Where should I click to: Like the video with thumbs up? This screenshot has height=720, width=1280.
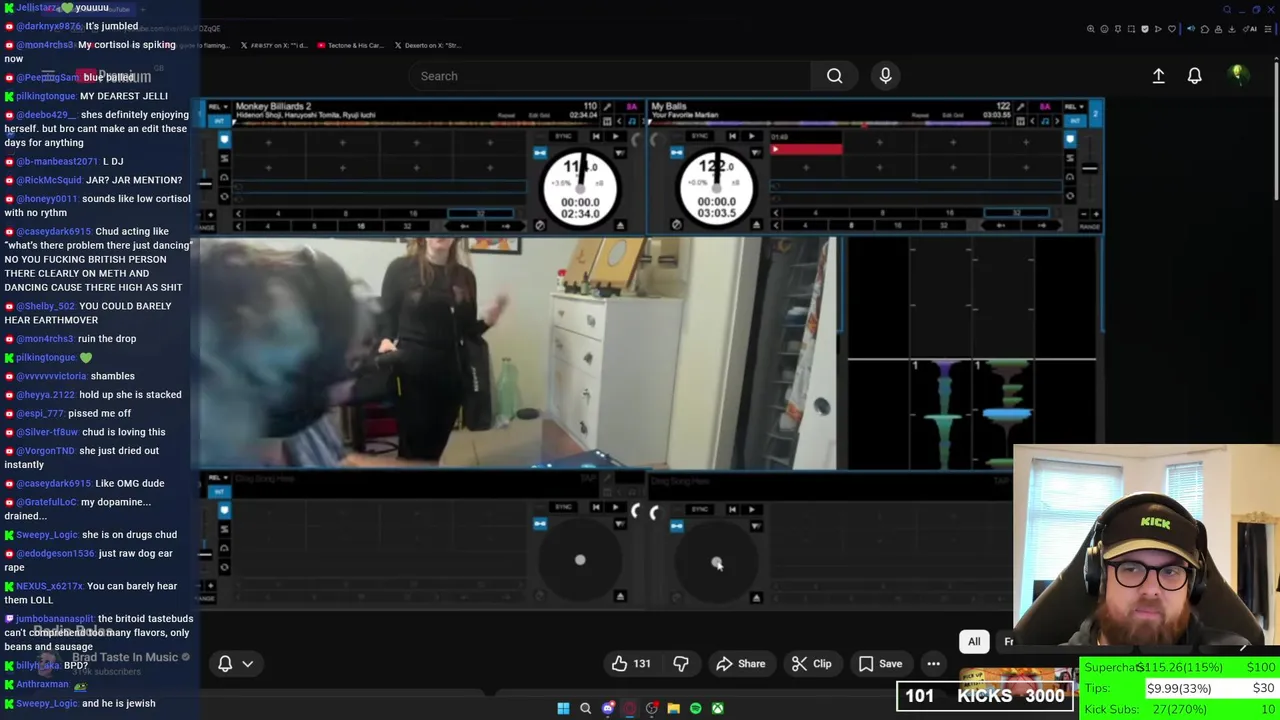click(632, 664)
